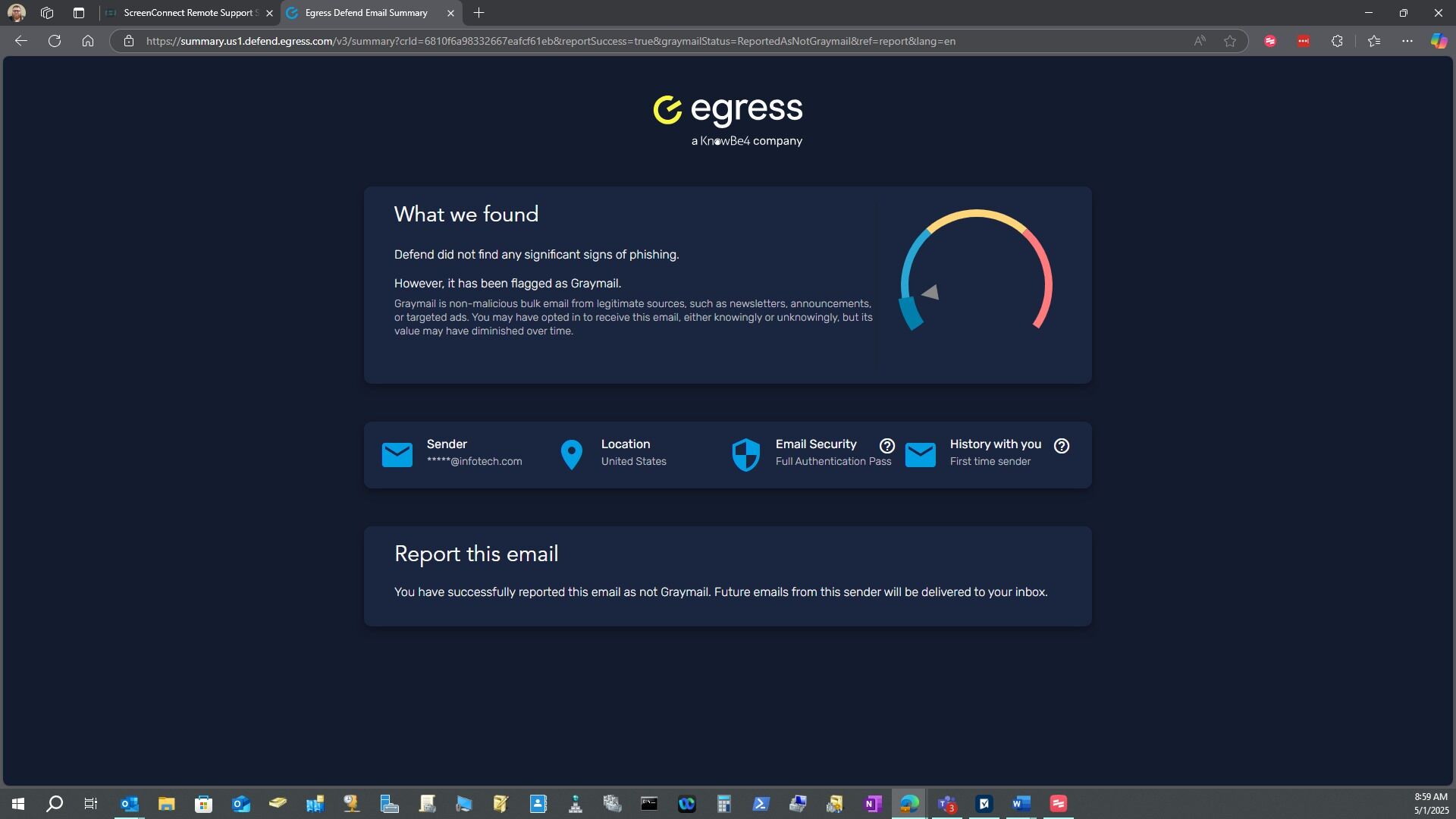Screen dimensions: 1456x819
Task: Click the sender address *****@infotech.com
Action: [474, 461]
